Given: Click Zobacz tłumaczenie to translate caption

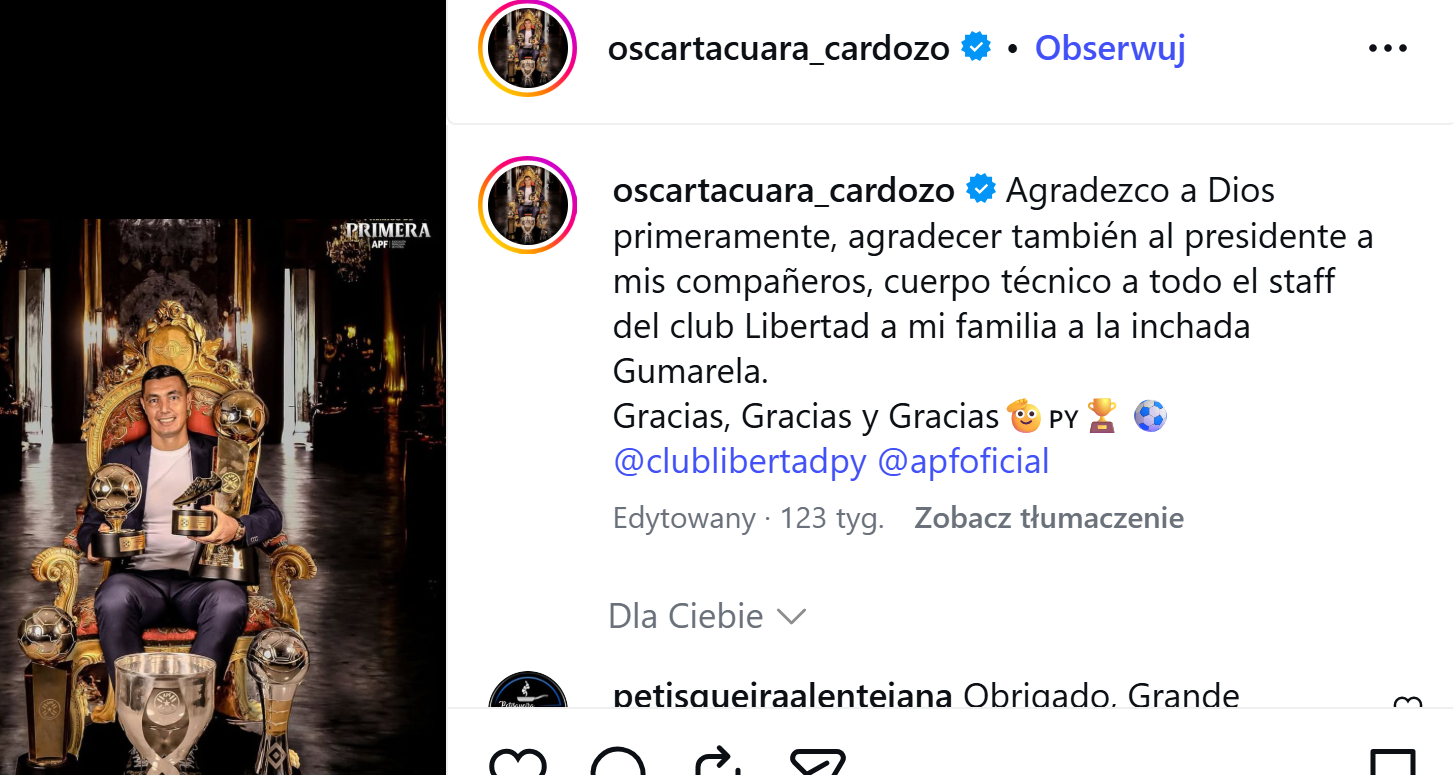Looking at the screenshot, I should (1049, 518).
